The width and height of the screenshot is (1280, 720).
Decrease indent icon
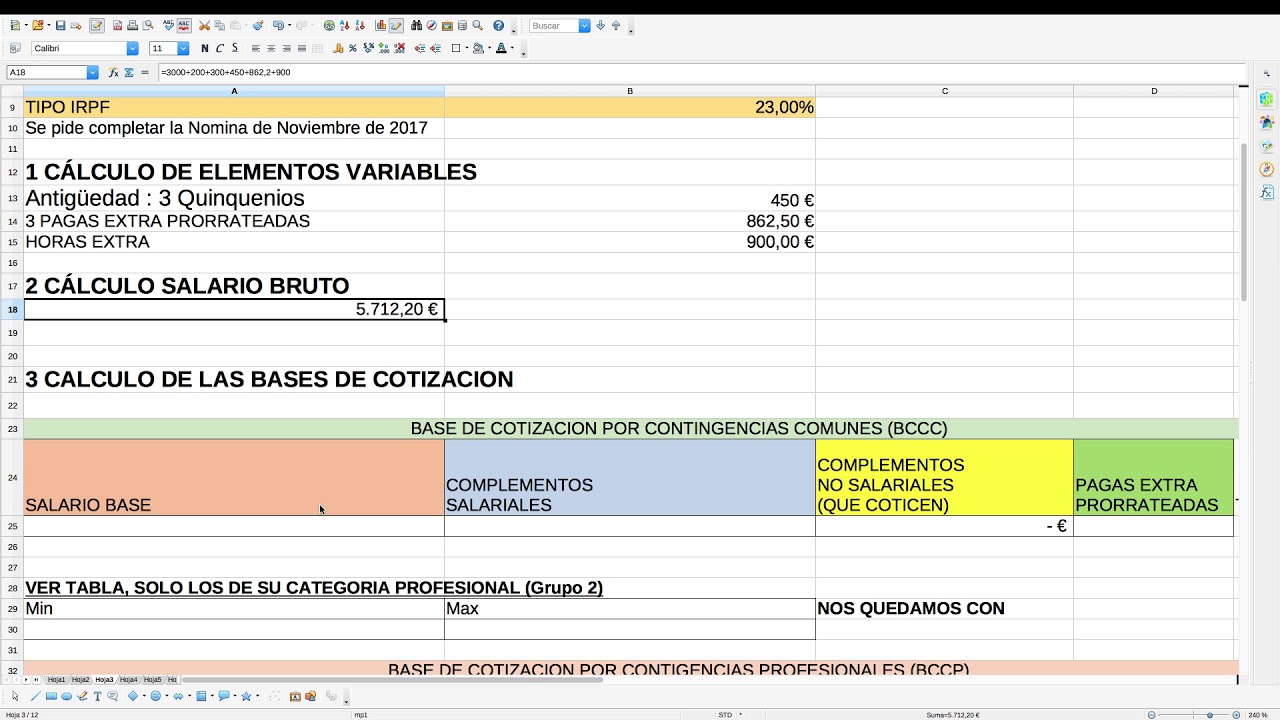tap(435, 48)
